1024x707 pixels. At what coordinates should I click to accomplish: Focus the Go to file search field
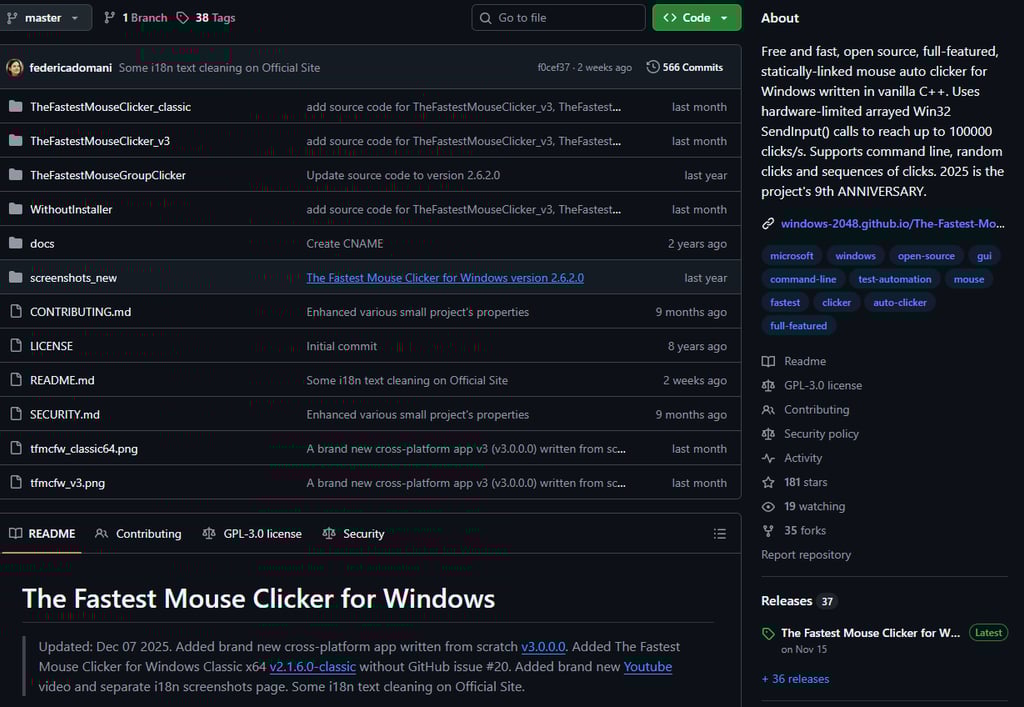point(558,18)
